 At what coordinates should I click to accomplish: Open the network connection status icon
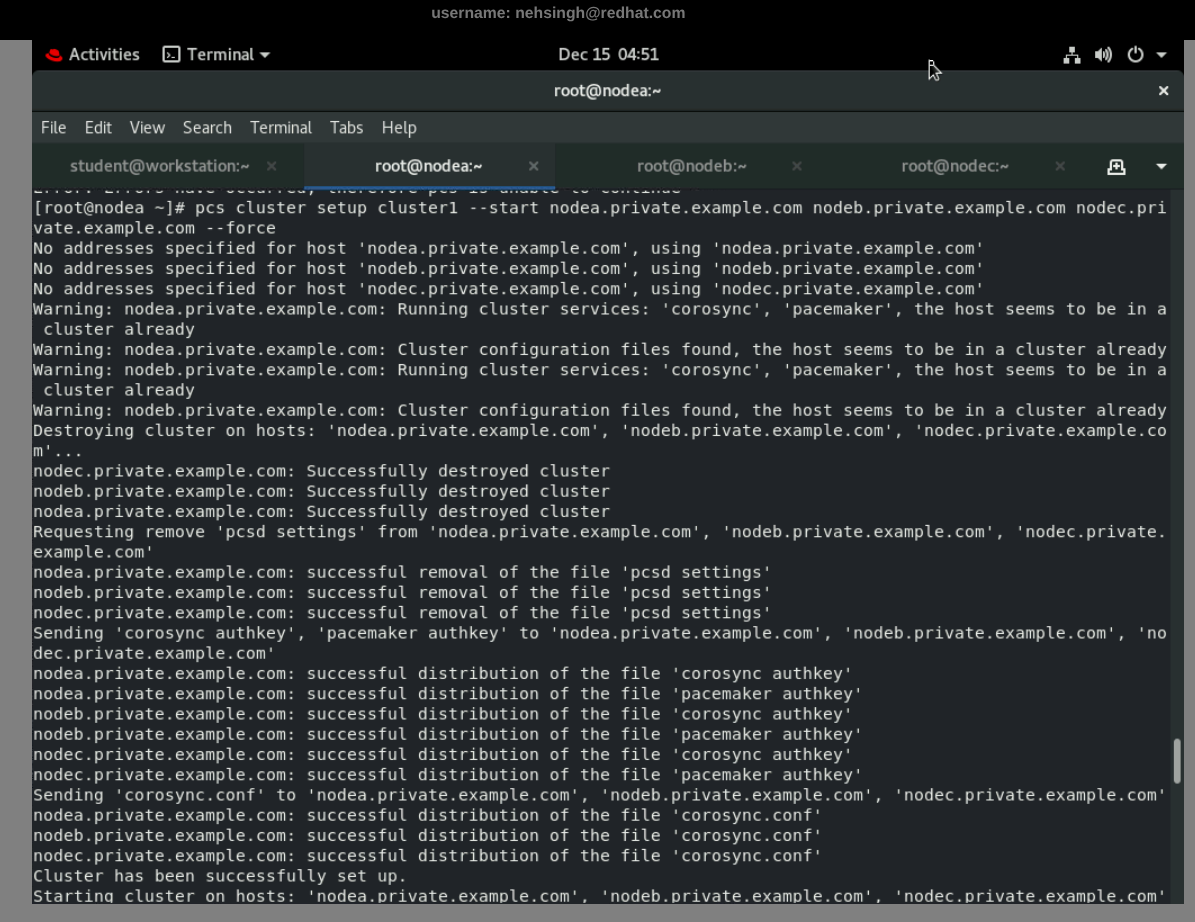(1072, 55)
